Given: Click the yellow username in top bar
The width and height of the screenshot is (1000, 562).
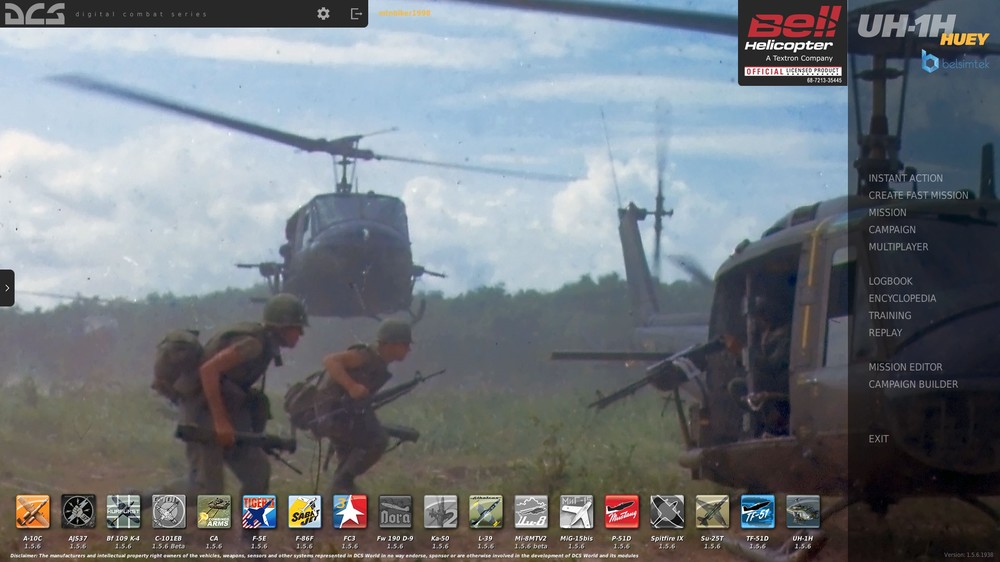Looking at the screenshot, I should (404, 13).
